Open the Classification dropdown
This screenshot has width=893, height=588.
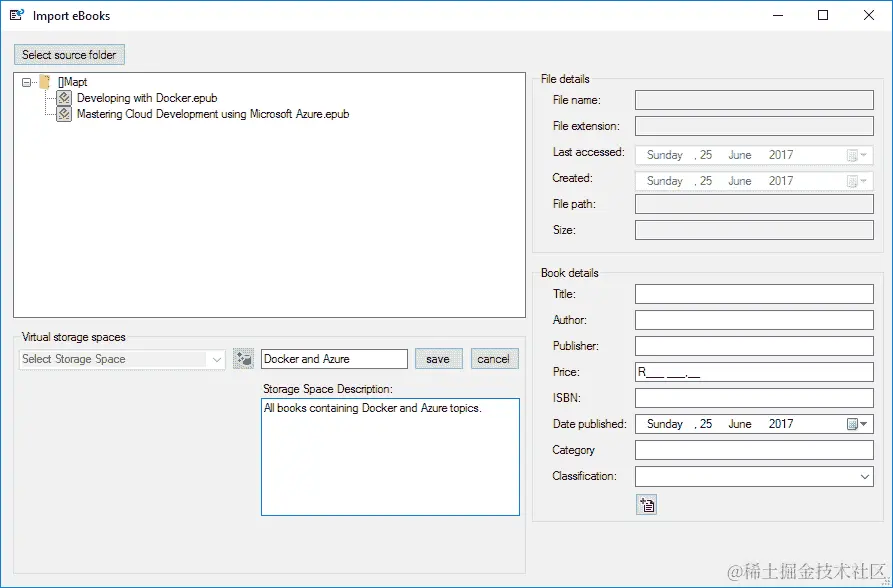(x=865, y=476)
